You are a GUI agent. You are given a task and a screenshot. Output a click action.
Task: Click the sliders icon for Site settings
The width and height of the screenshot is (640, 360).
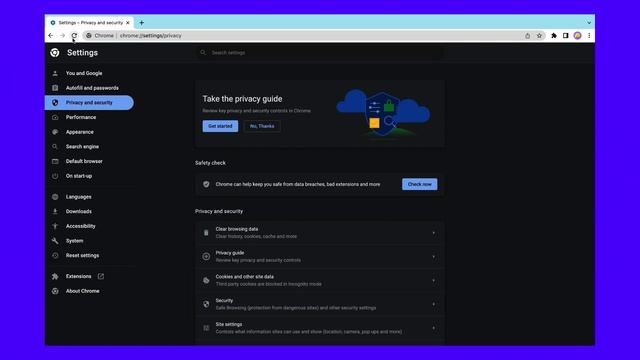206,328
